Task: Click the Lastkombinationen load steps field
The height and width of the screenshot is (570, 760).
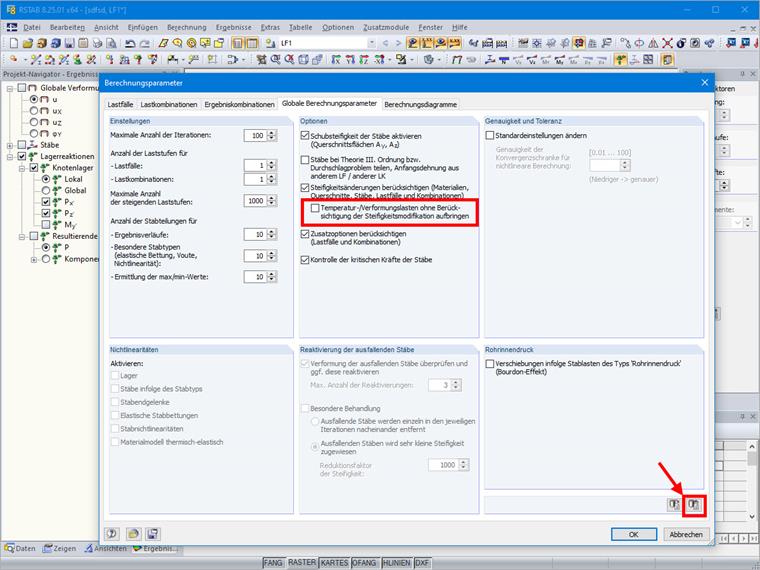Action: tap(255, 179)
